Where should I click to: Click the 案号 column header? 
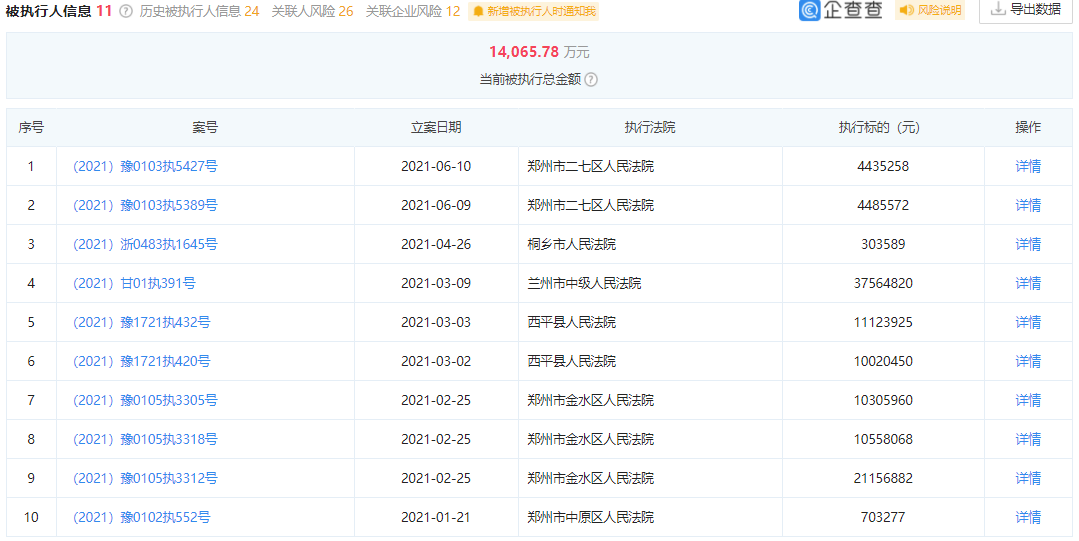(205, 127)
